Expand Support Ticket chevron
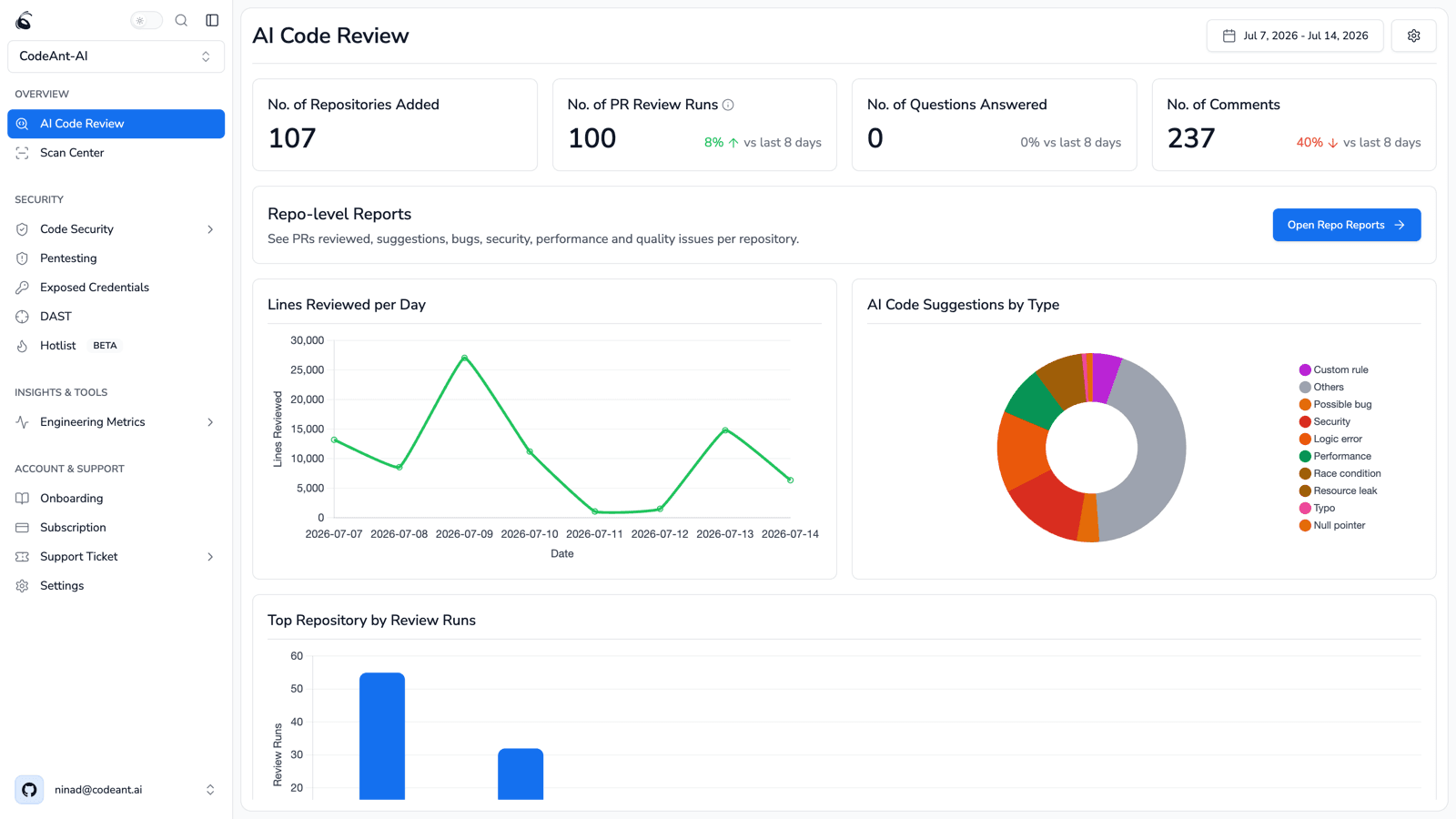 (210, 557)
